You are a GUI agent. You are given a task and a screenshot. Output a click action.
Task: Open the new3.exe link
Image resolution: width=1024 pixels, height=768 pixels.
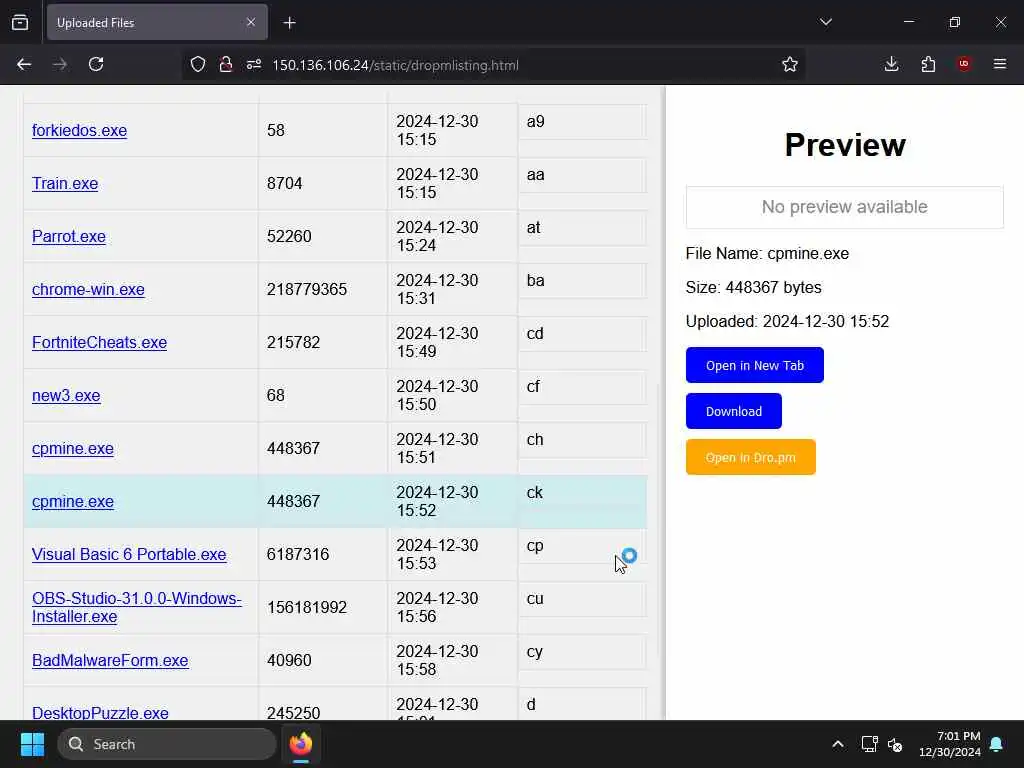click(x=66, y=395)
